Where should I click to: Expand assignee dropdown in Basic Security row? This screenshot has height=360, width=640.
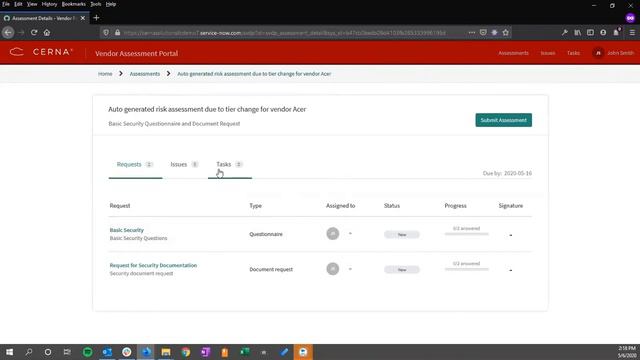pos(350,234)
